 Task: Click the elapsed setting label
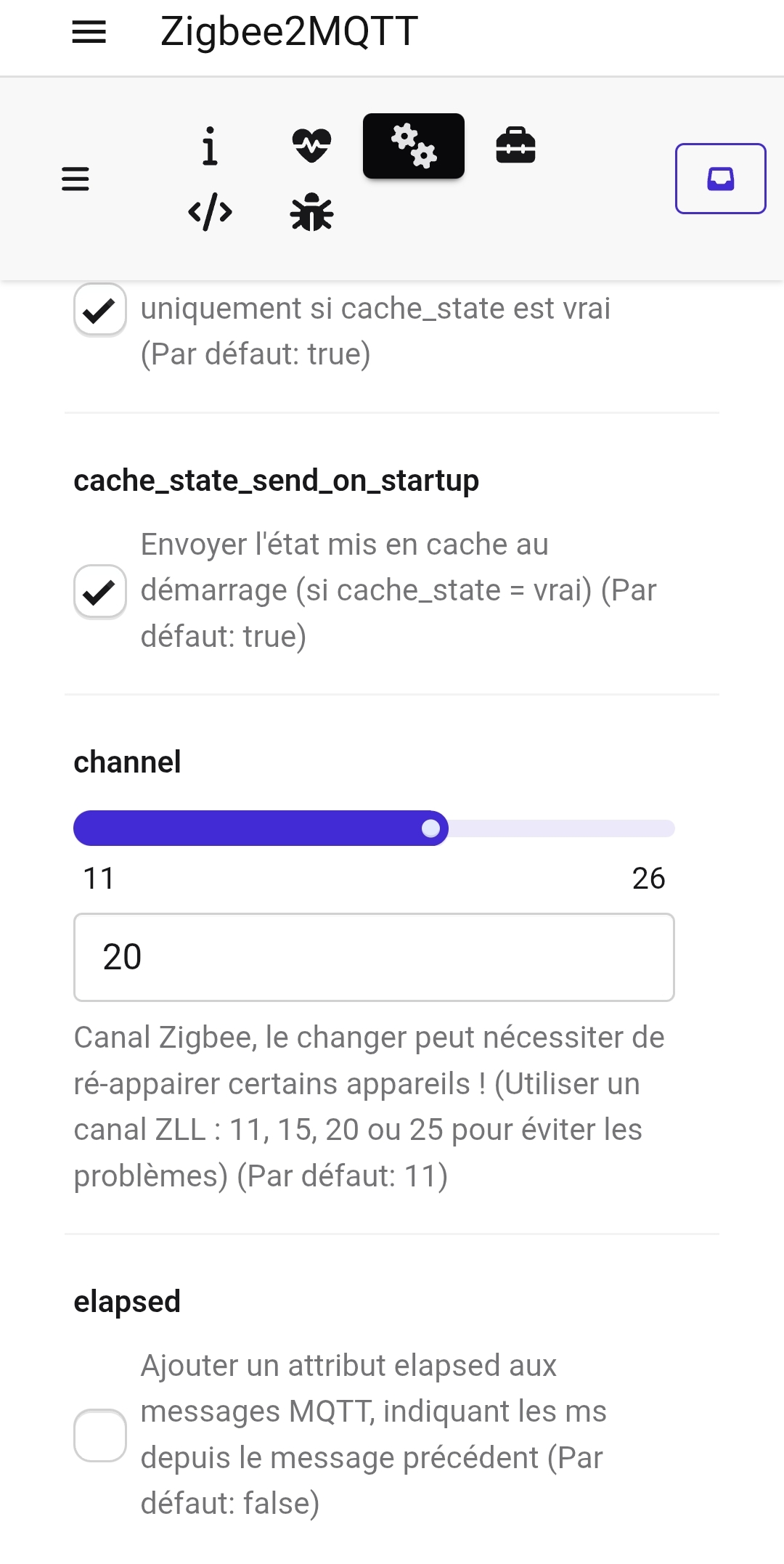click(127, 1301)
